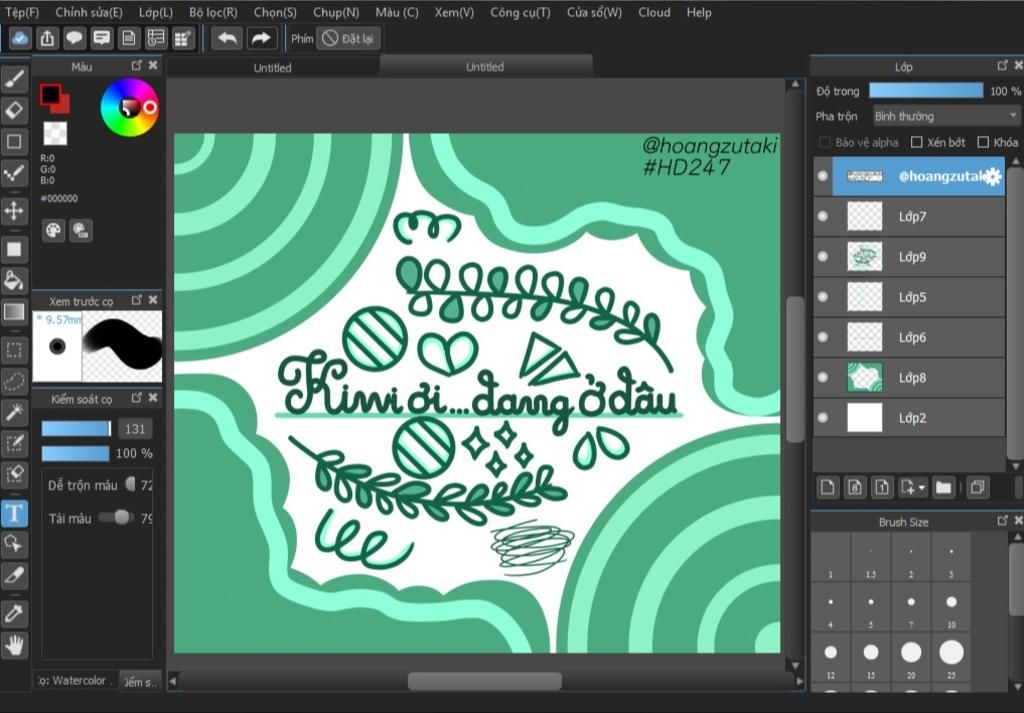Viewport: 1024px width, 713px height.
Task: Open the Pha trộn blend mode dropdown
Action: tap(946, 116)
